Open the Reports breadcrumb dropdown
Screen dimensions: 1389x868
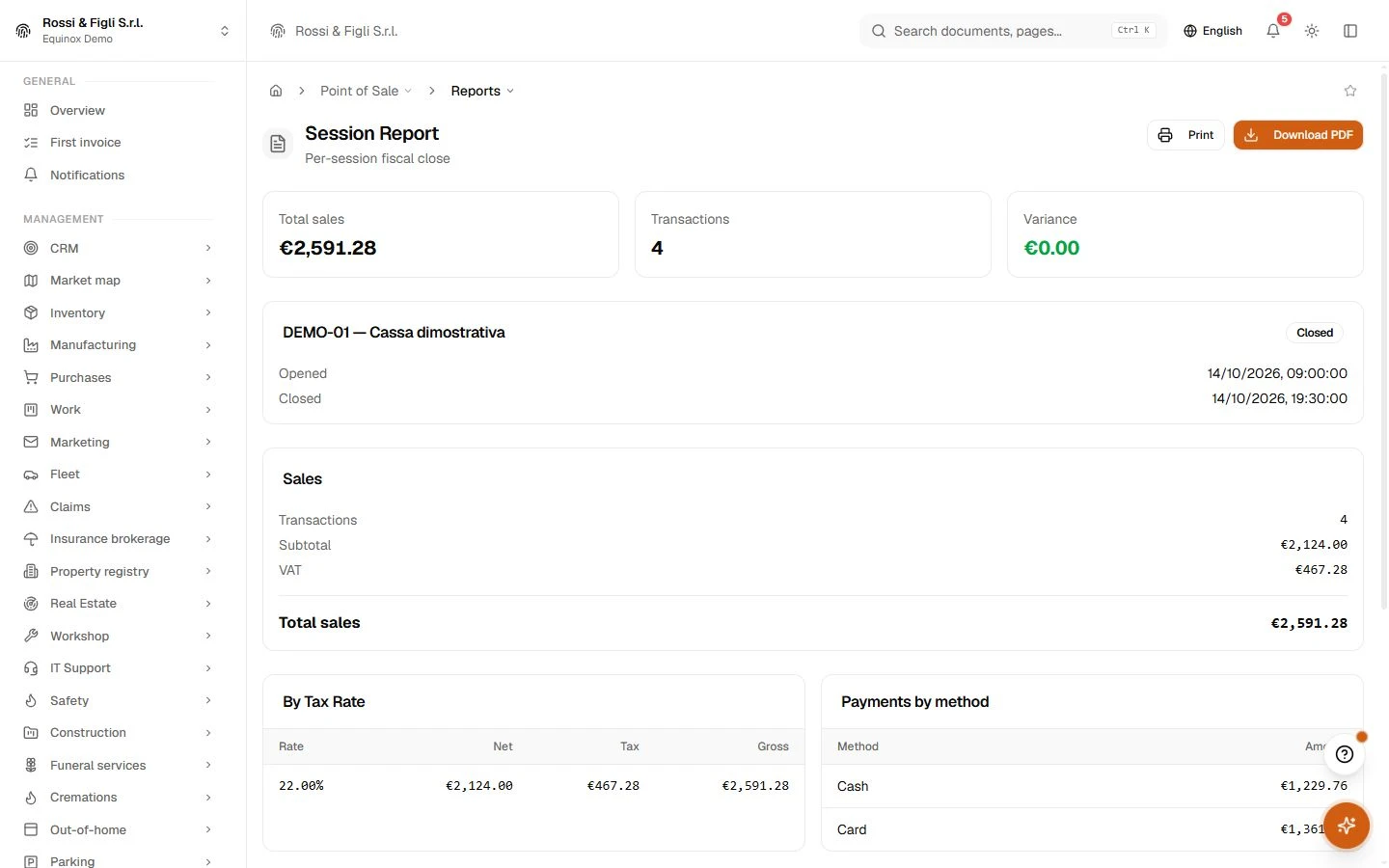coord(482,91)
